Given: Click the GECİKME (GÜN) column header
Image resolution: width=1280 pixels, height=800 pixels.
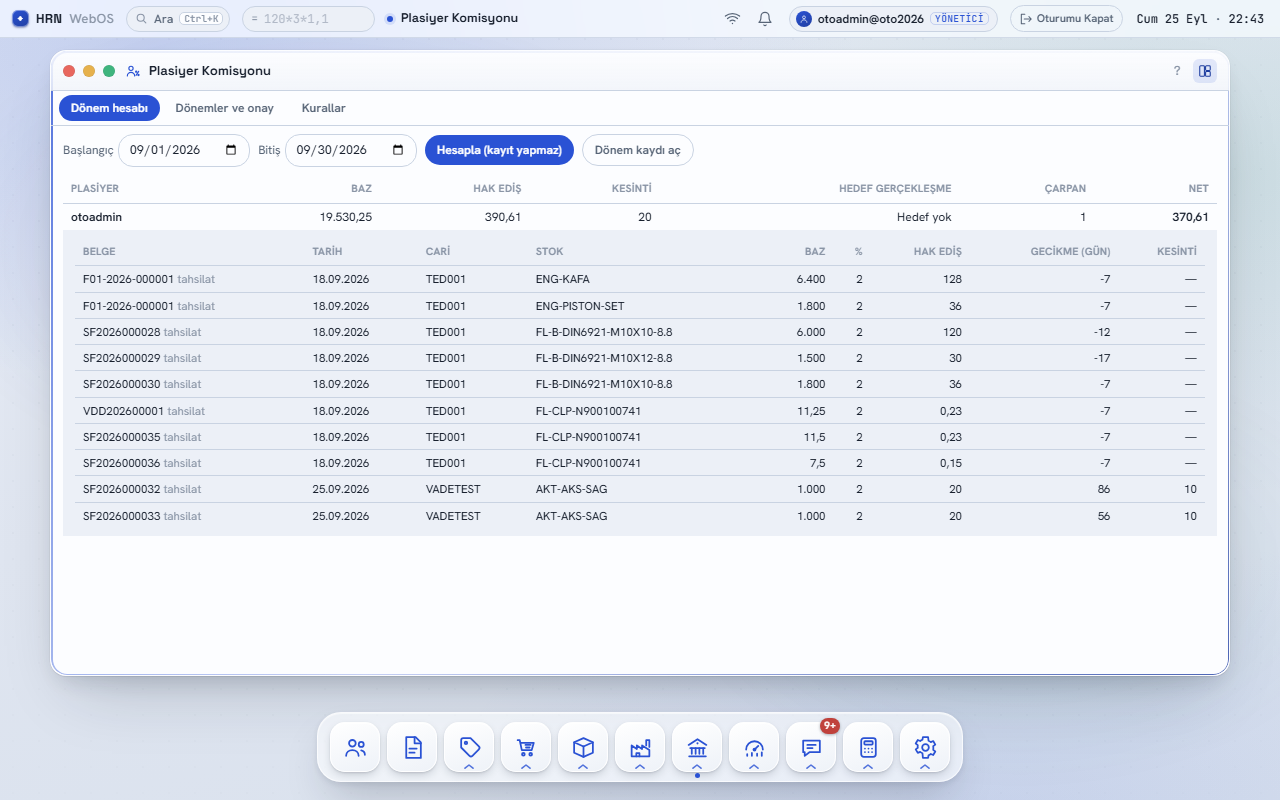Looking at the screenshot, I should click(x=1070, y=251).
